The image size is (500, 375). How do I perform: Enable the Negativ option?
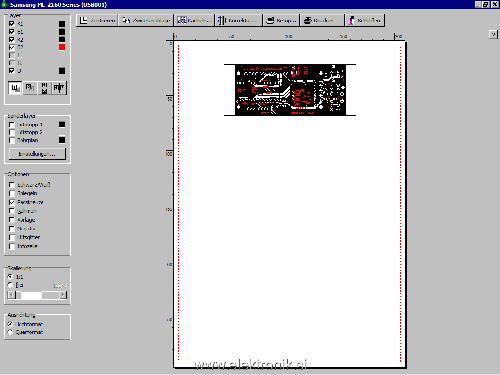[x=12, y=229]
